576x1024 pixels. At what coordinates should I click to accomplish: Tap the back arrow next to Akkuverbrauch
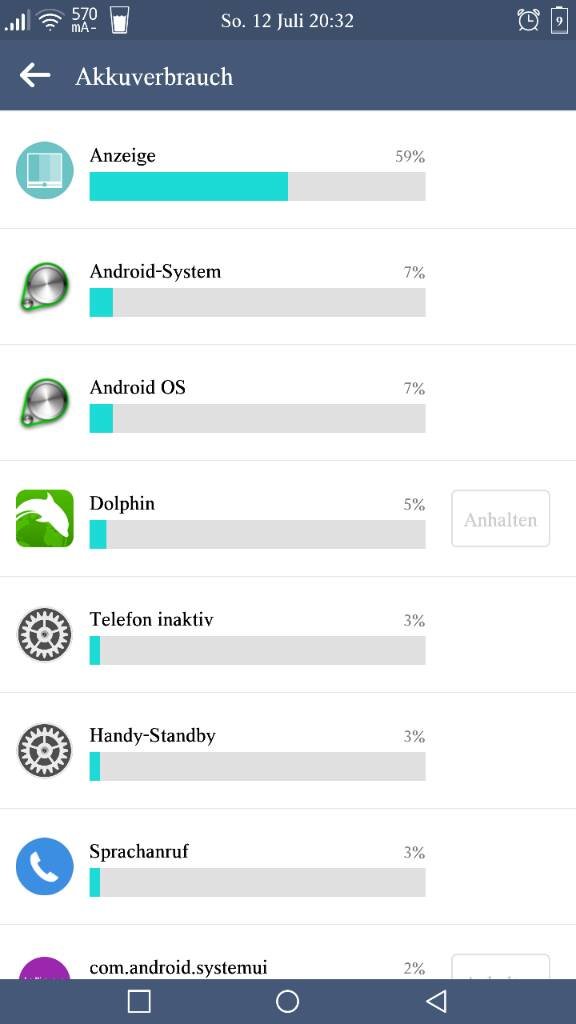click(35, 75)
